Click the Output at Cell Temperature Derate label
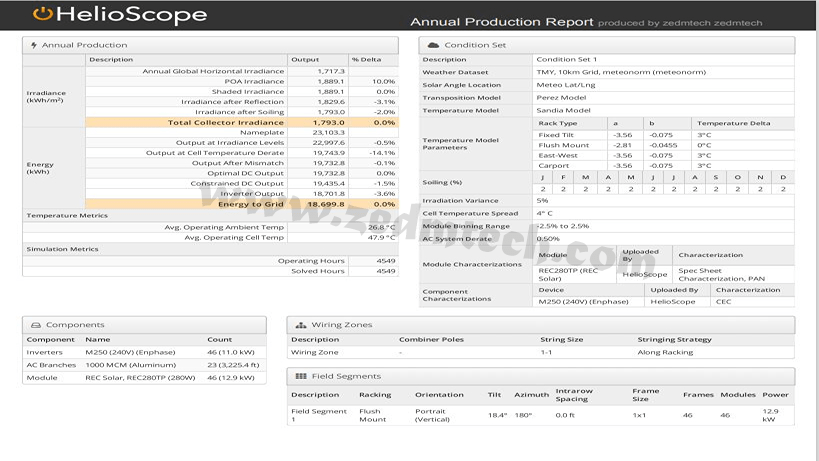Viewport: 819px width, 461px height. coord(215,153)
